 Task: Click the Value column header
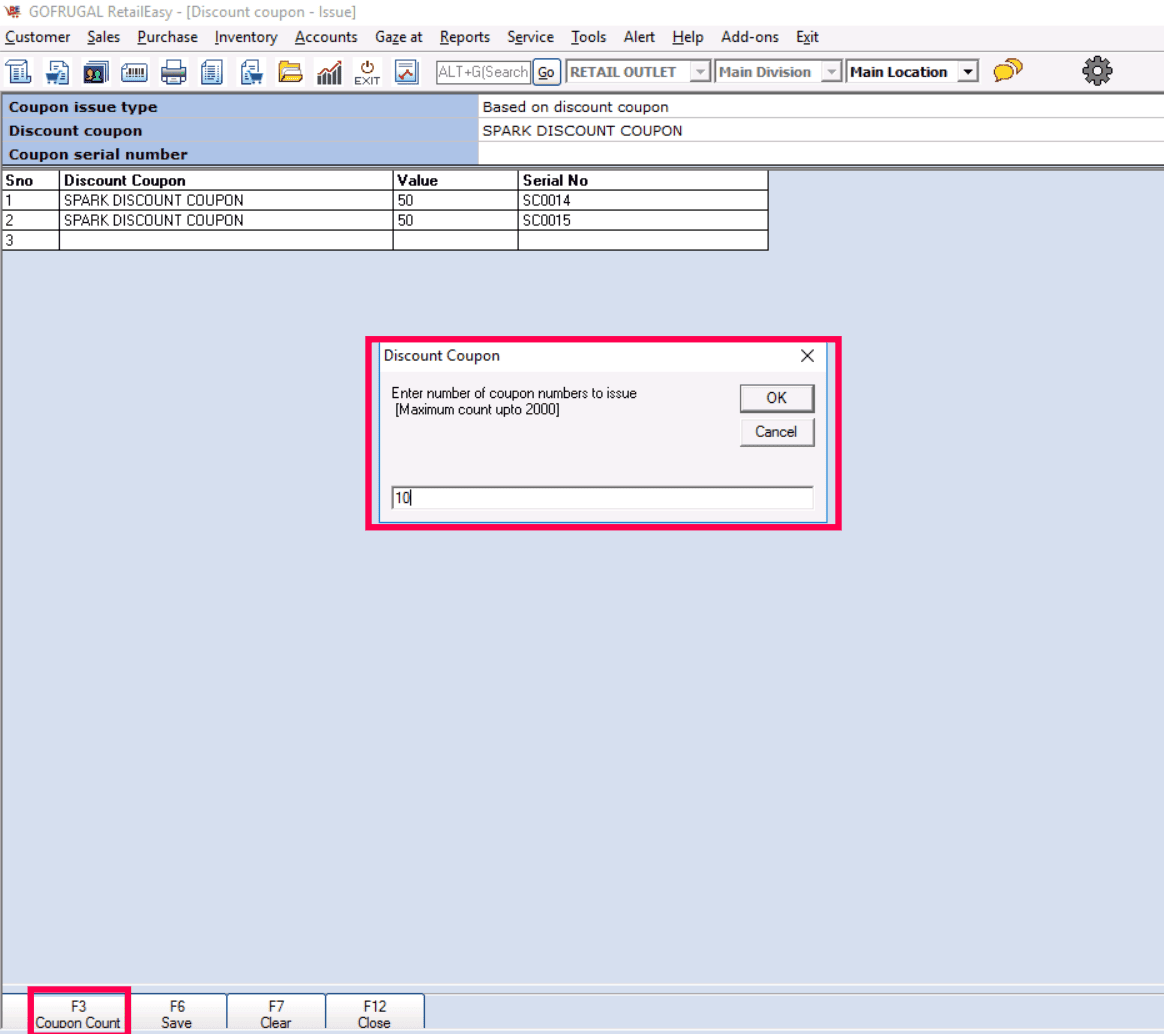[x=455, y=180]
